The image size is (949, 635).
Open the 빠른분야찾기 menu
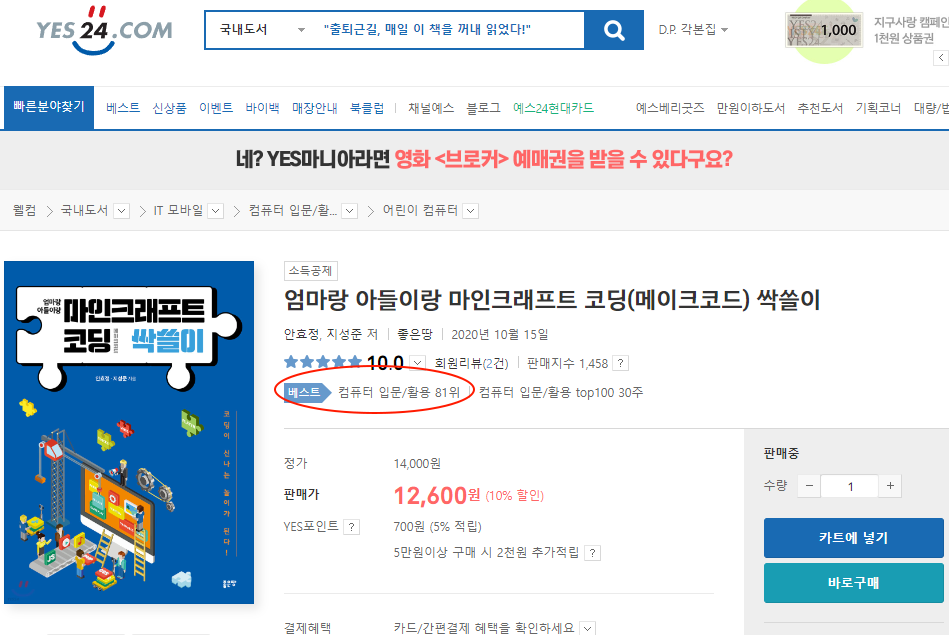[x=49, y=107]
